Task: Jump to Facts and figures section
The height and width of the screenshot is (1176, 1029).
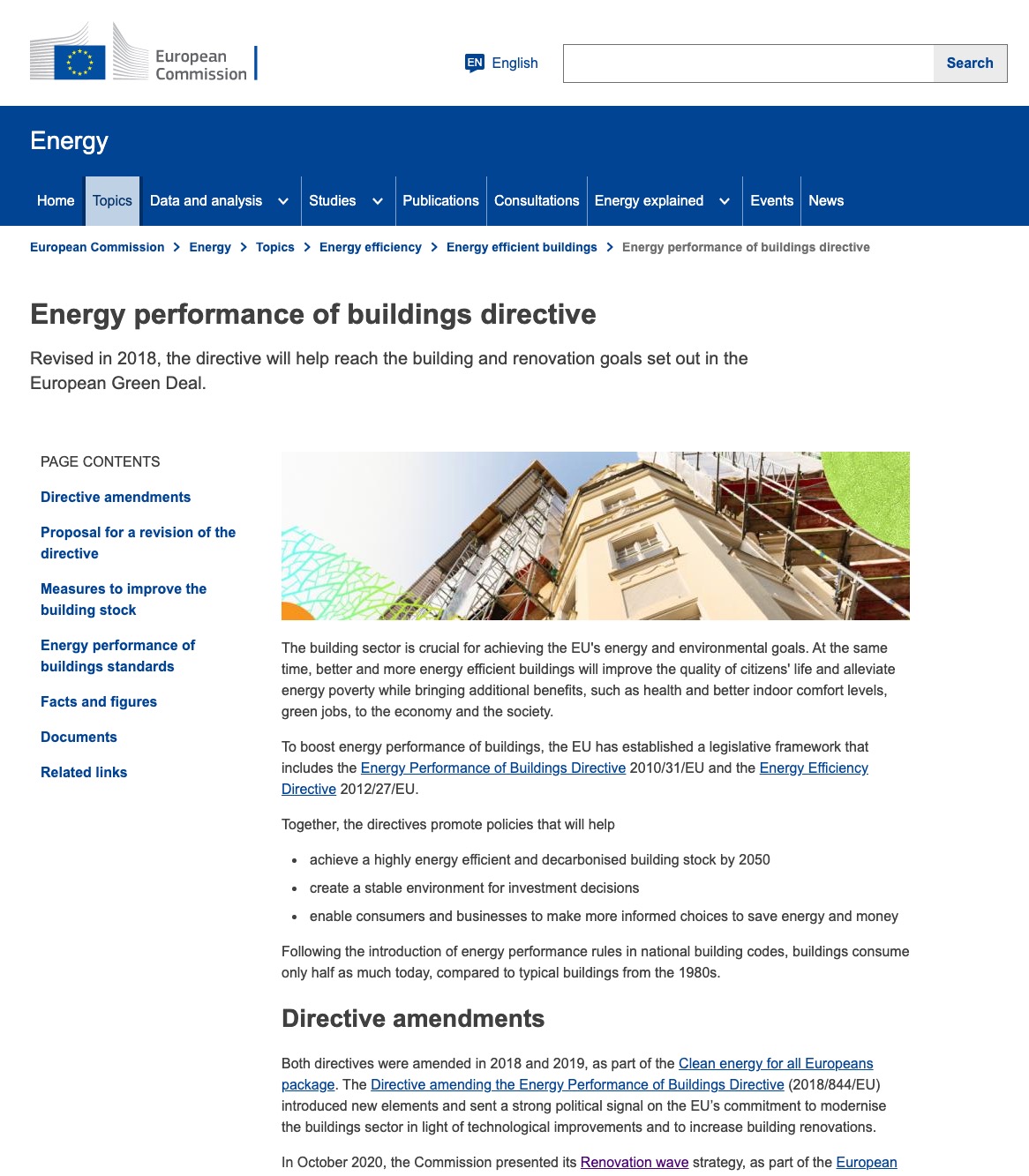Action: tap(99, 702)
